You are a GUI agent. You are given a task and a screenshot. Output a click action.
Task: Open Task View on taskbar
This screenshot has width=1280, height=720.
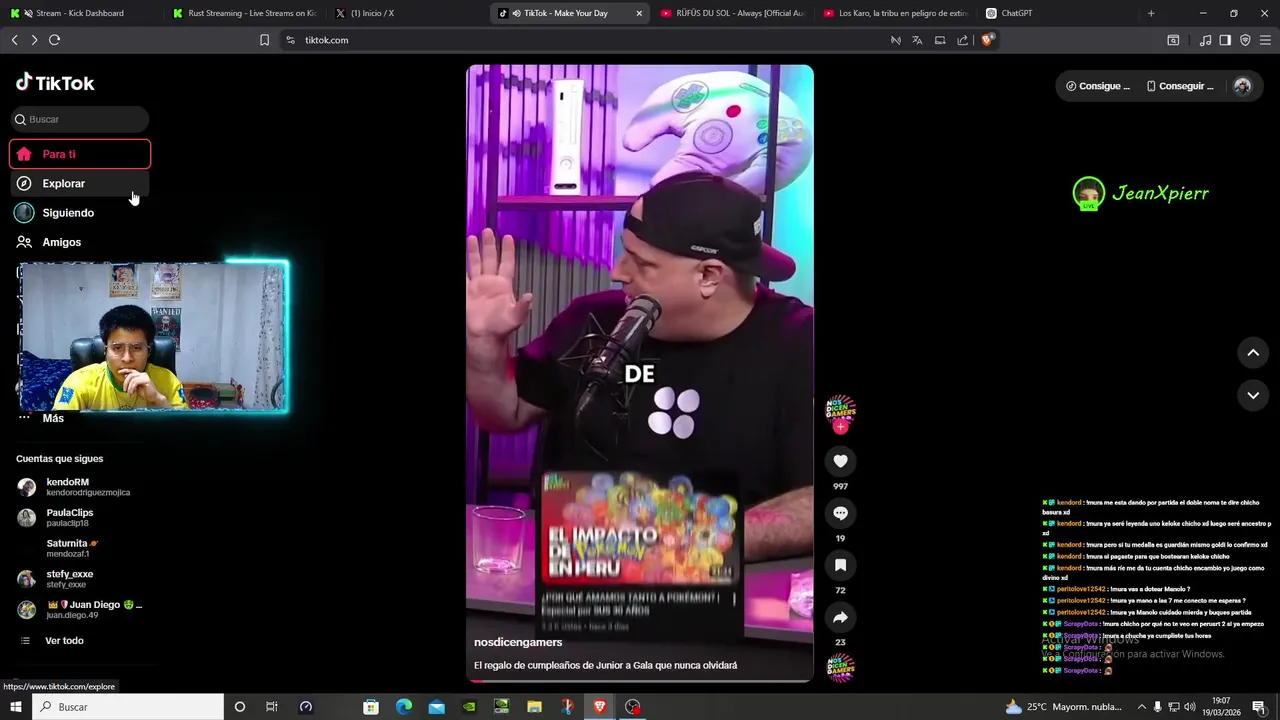pos(271,707)
